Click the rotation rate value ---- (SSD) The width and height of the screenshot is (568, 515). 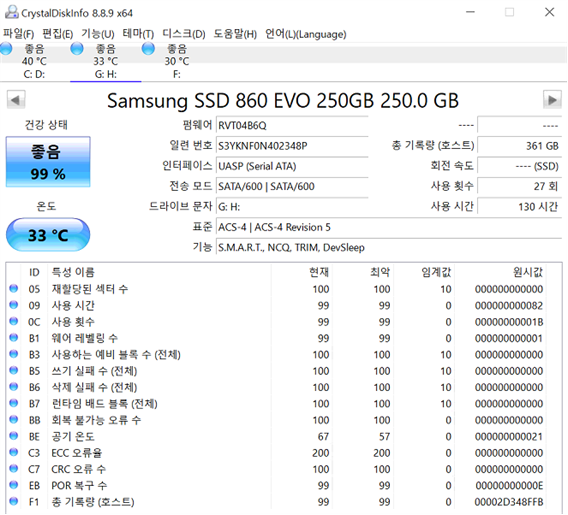tap(519, 166)
